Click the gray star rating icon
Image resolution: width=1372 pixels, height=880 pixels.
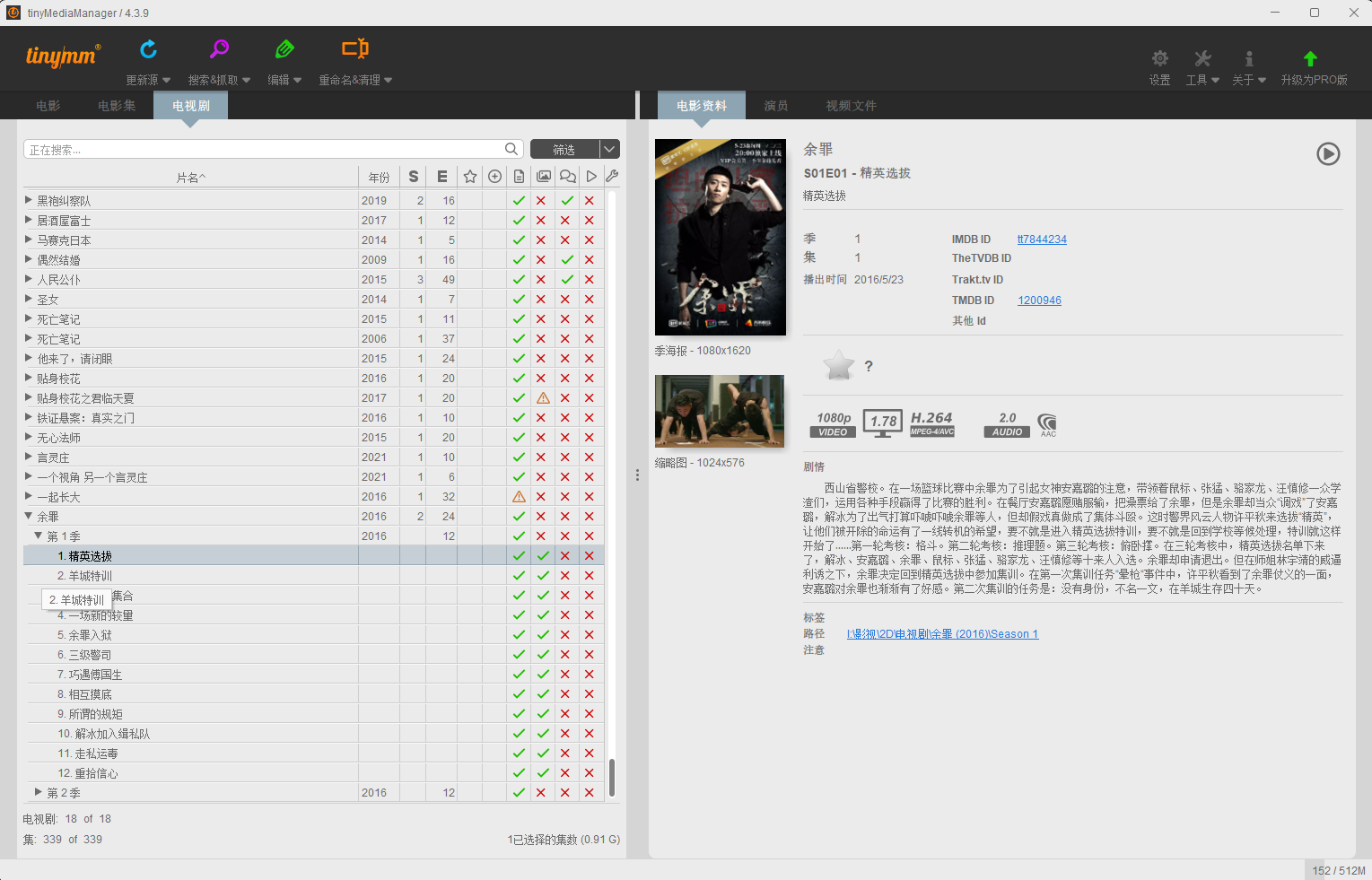(839, 365)
